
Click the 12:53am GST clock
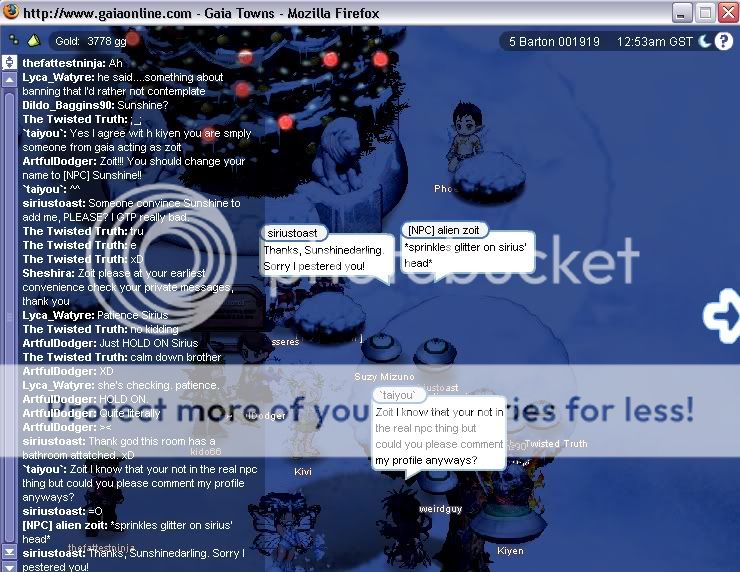(x=654, y=42)
